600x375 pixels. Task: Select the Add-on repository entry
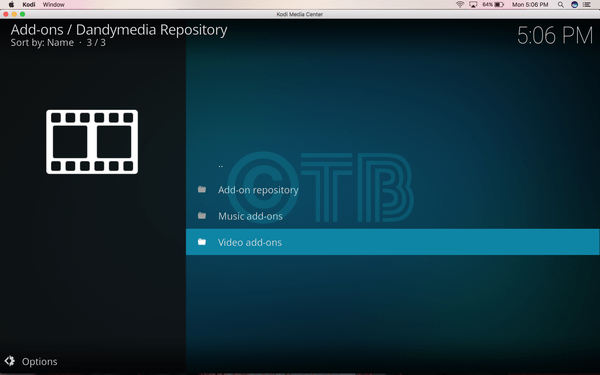point(393,190)
